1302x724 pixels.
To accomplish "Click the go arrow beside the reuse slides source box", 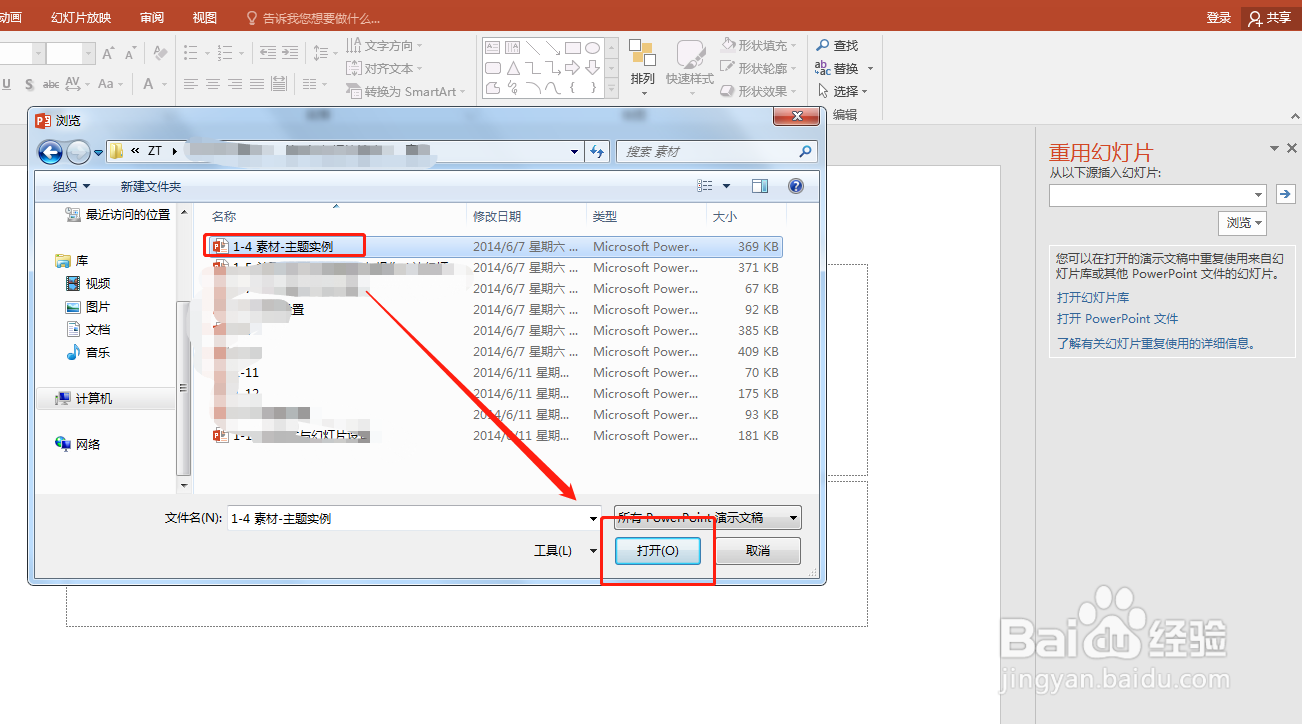I will (1286, 194).
